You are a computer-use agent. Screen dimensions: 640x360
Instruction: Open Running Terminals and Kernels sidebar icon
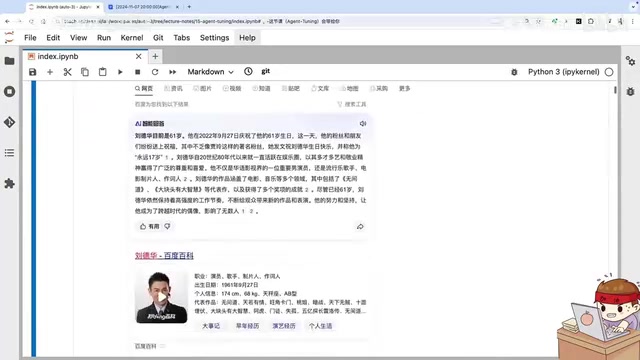(x=9, y=91)
